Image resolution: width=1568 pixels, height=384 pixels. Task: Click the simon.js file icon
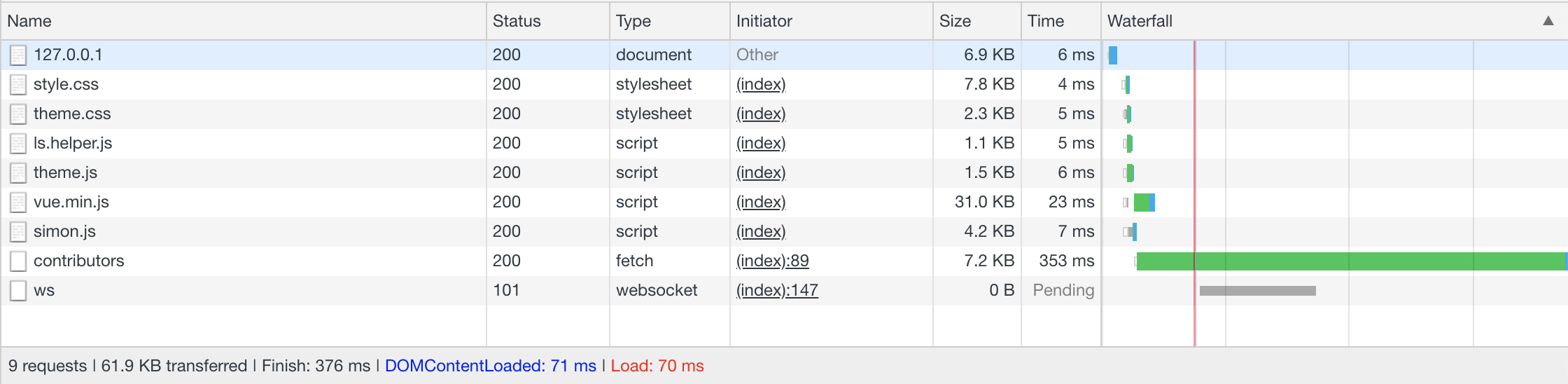click(x=18, y=232)
